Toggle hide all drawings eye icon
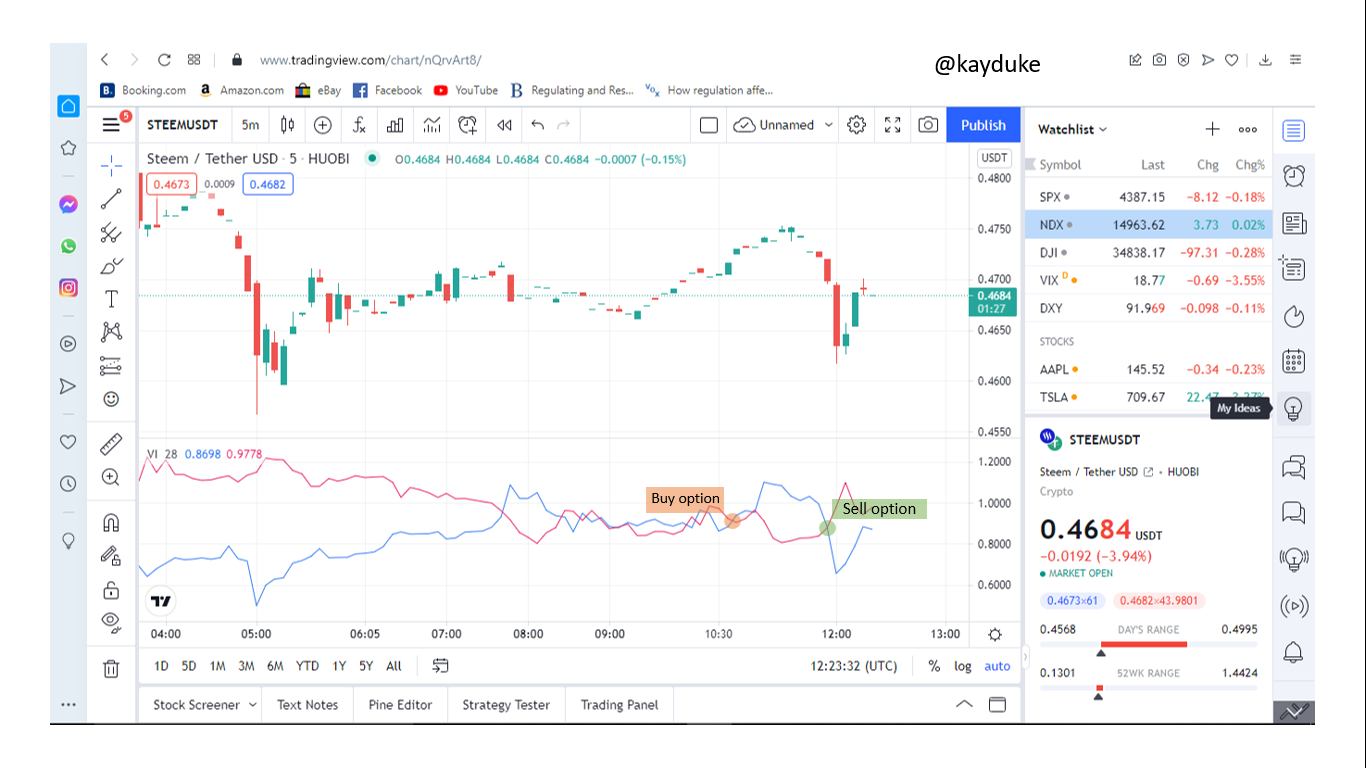1366x768 pixels. [x=111, y=621]
